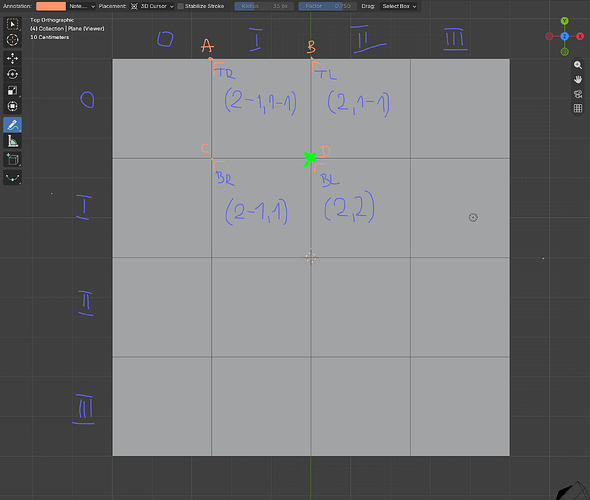
Task: Select the Transform tool
Action: 12,106
